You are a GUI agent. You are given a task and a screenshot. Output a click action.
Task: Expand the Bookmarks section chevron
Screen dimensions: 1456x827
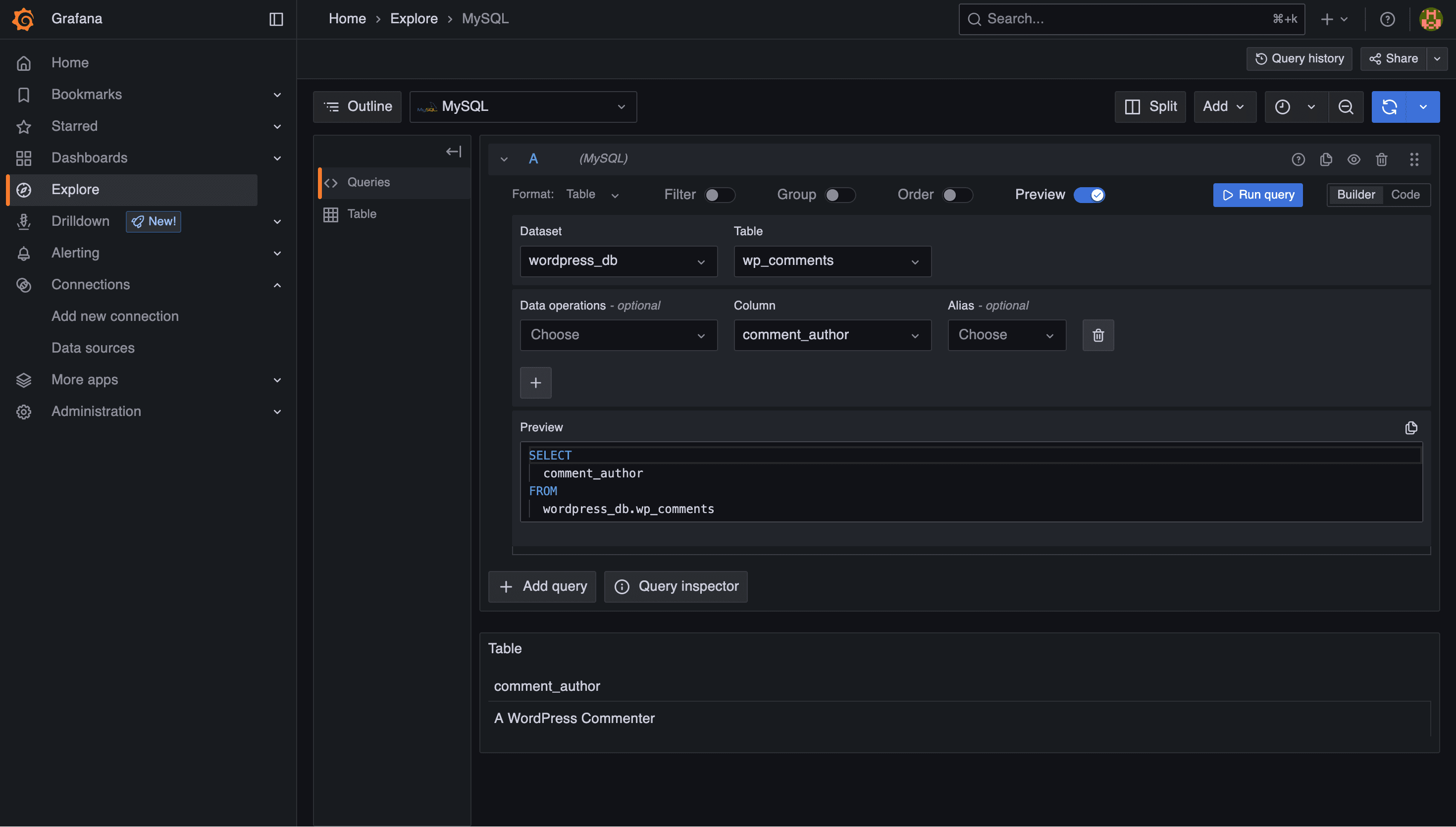pos(277,95)
